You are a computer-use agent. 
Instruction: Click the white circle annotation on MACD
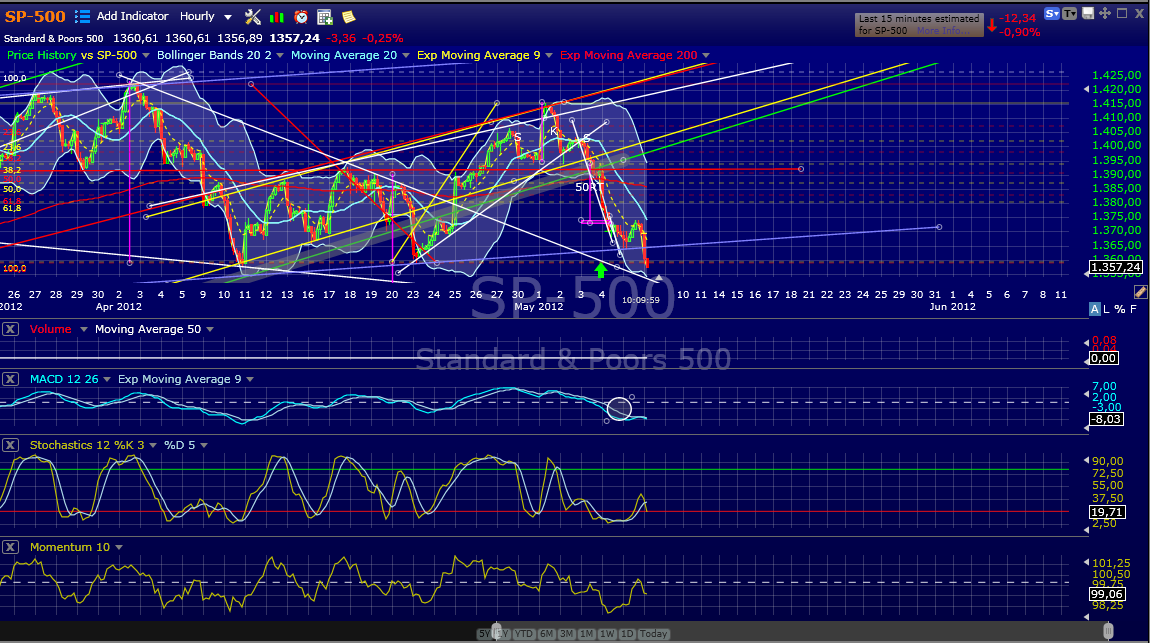coord(620,408)
